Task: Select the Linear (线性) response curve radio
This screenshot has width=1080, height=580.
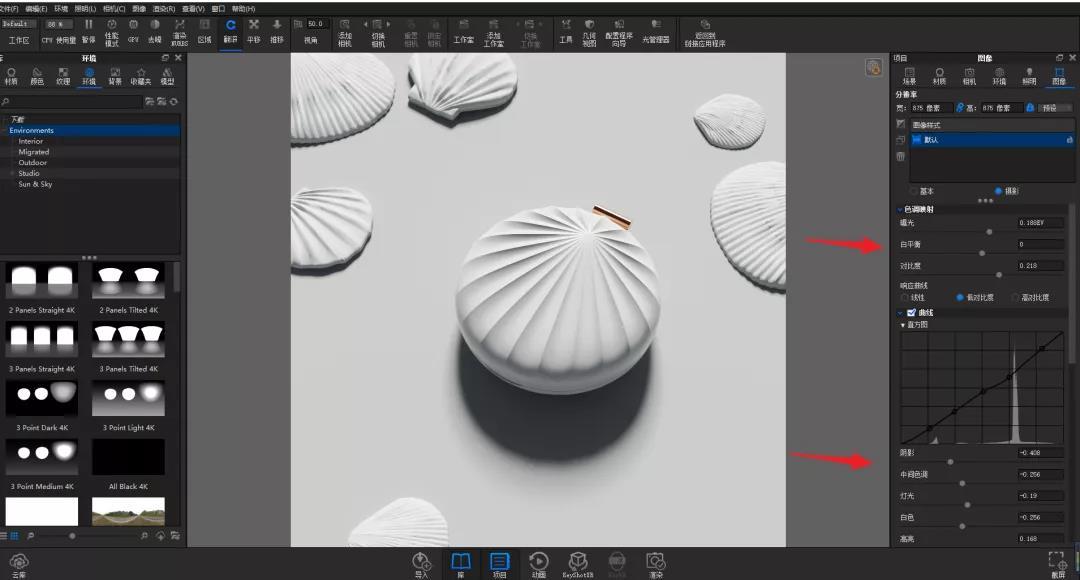Action: pyautogui.click(x=904, y=298)
